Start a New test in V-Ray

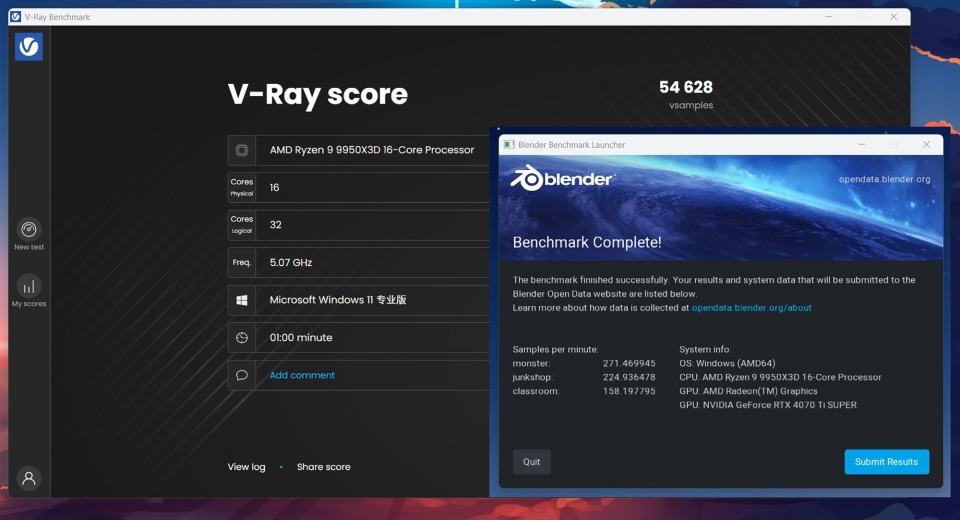coord(29,235)
